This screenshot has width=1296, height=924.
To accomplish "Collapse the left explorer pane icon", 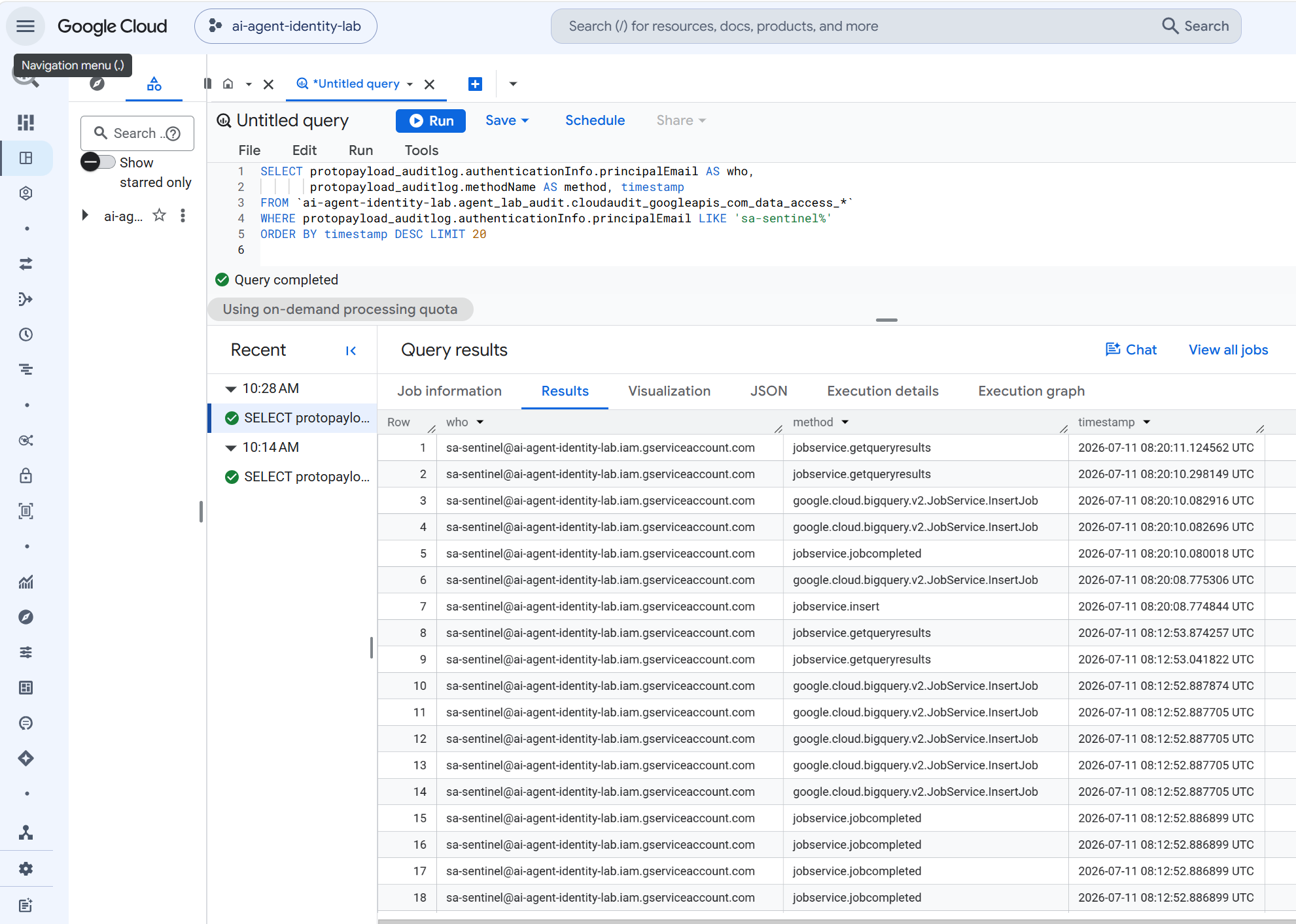I will pos(207,84).
